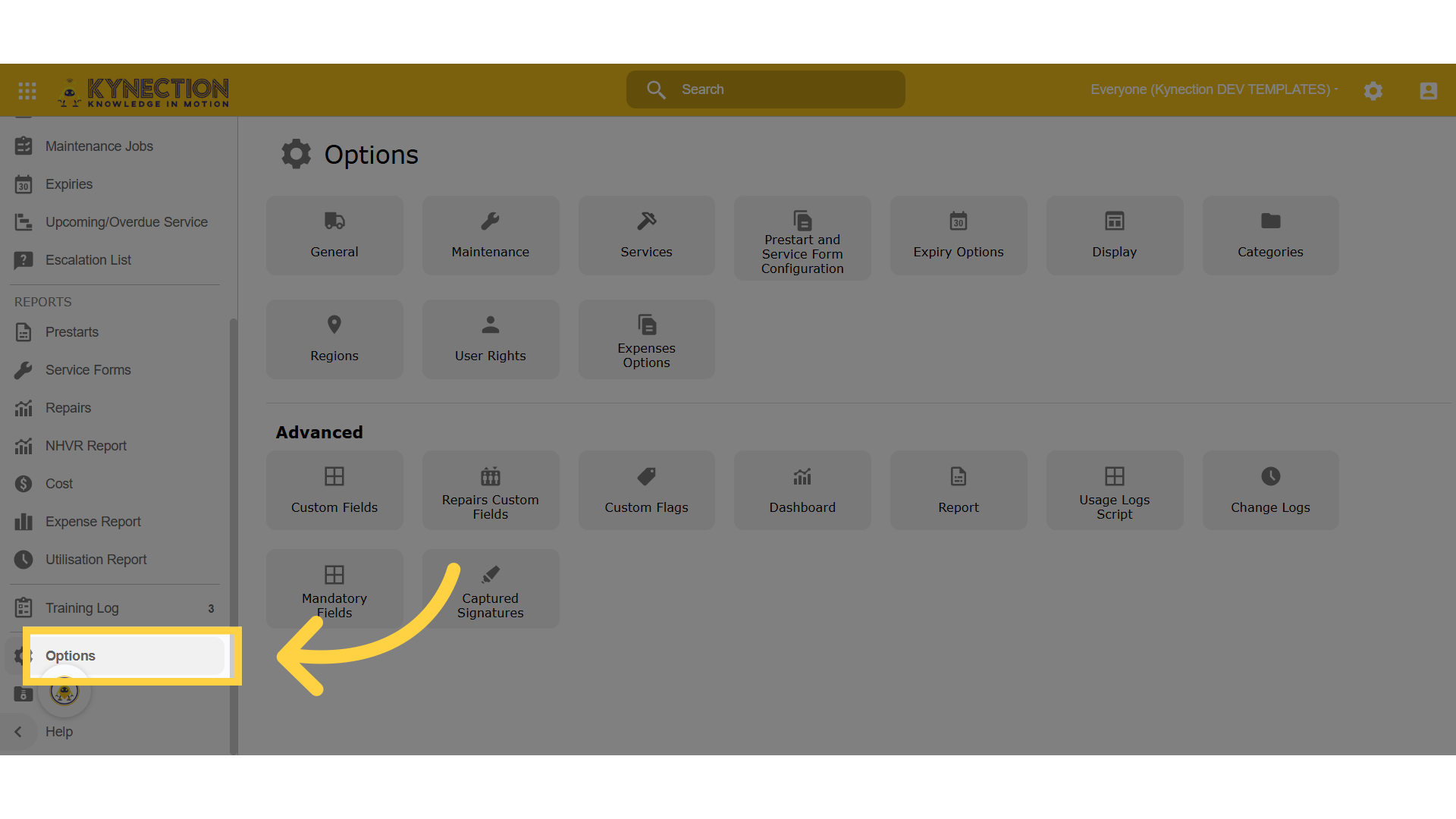Open the Display options tile

[1115, 235]
